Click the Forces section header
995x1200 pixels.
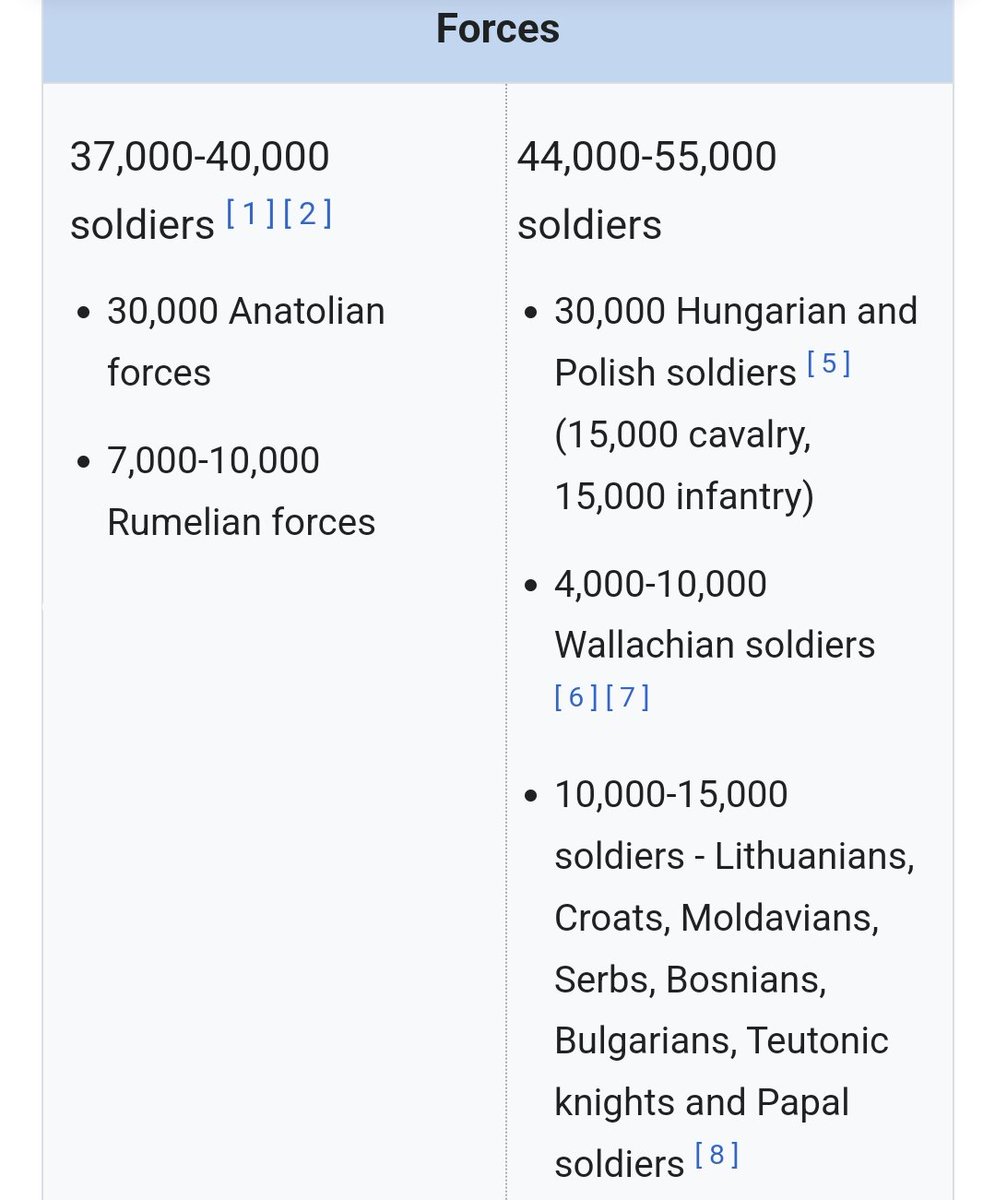coord(497,28)
